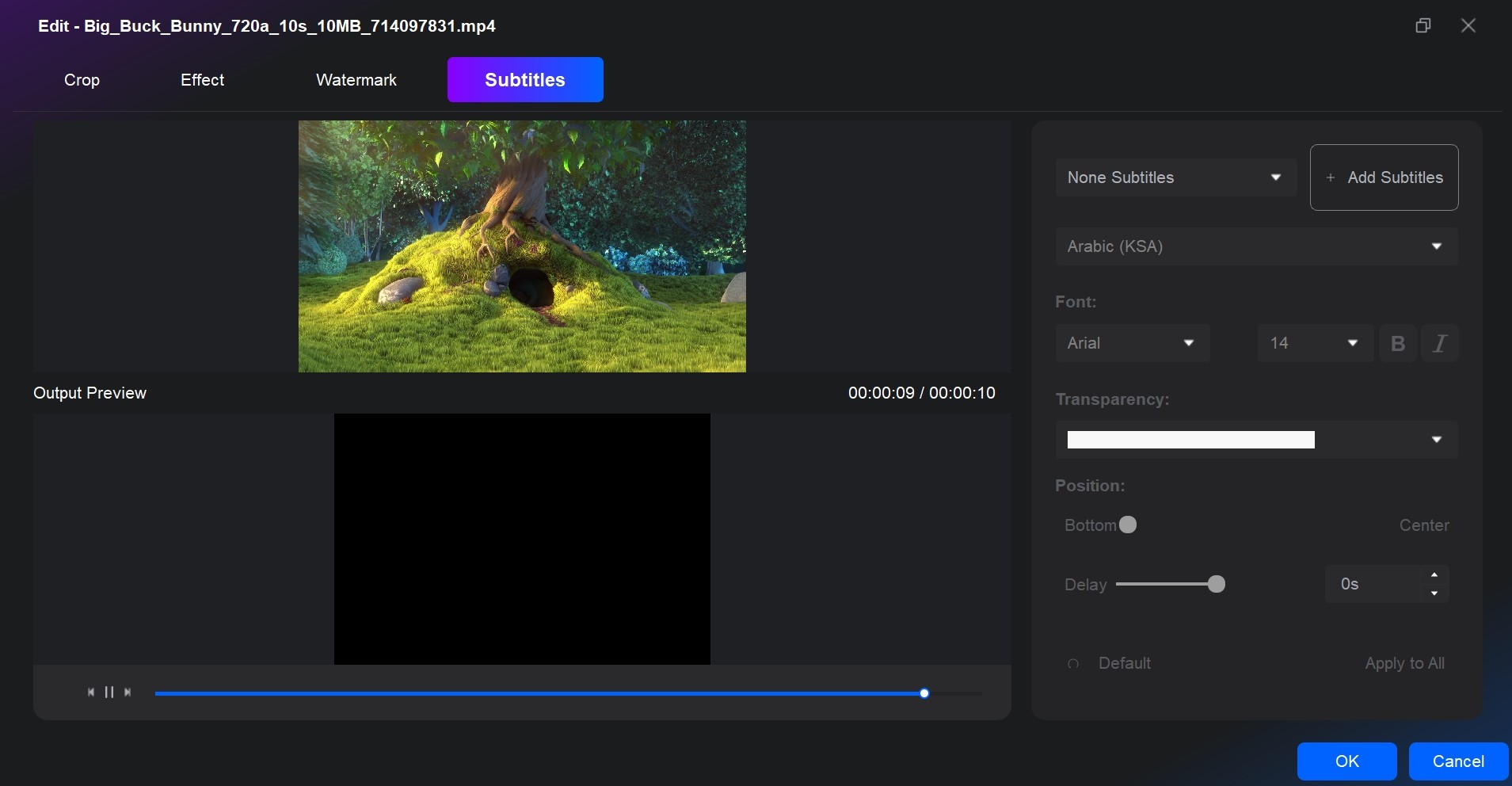Open the font size 14 dropdown
This screenshot has height=786, width=1512.
(1313, 343)
